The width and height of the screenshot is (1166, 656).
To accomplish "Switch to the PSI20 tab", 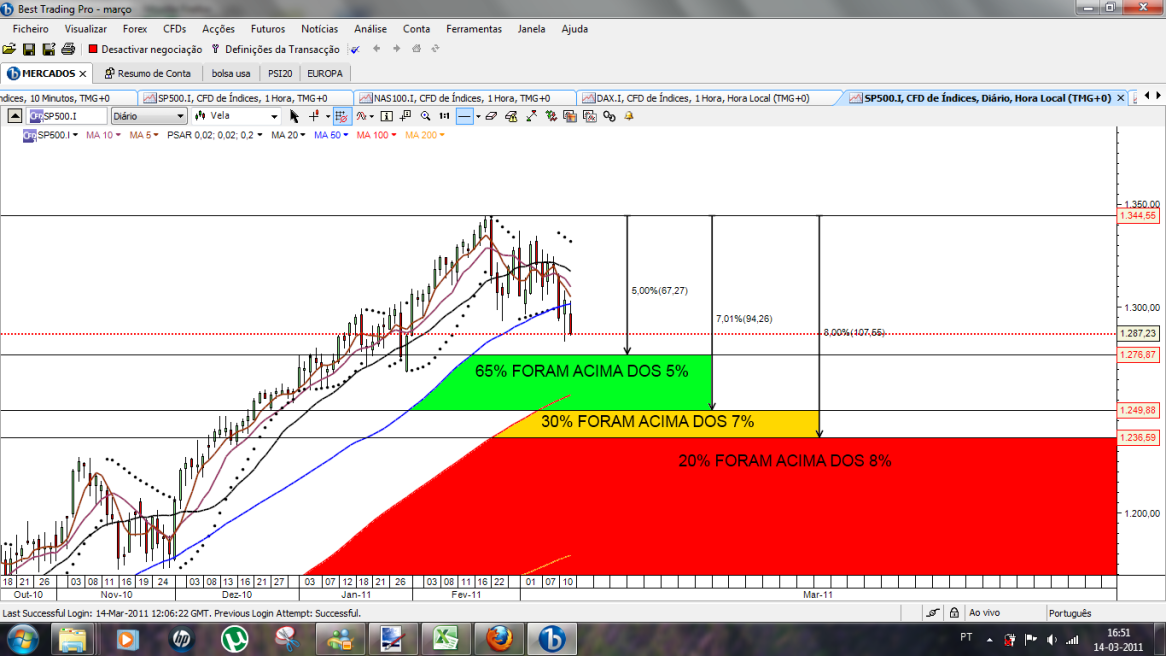I will 280,74.
